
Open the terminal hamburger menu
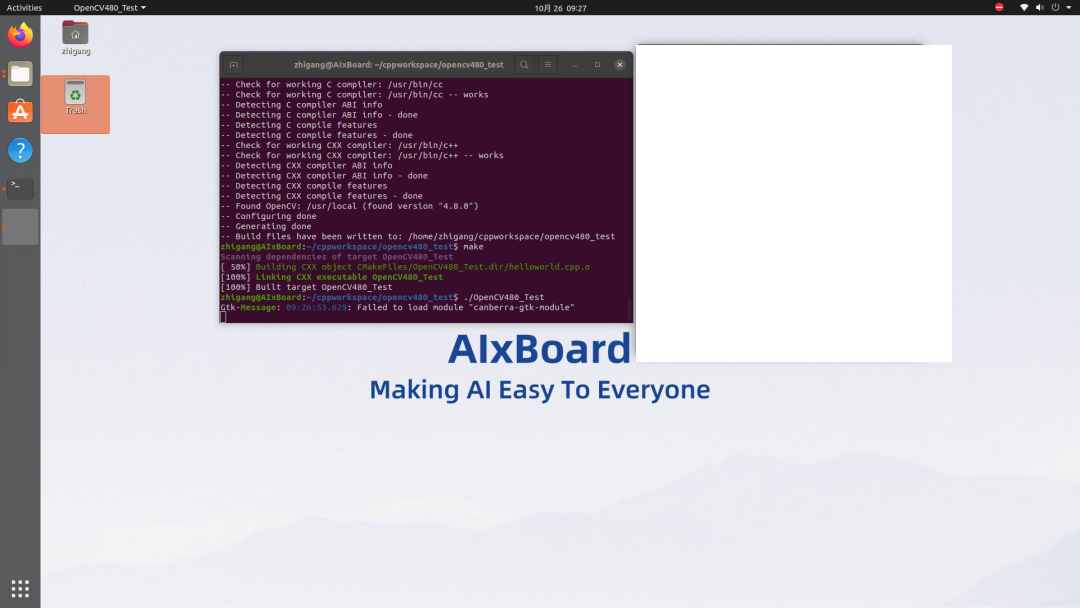548,65
